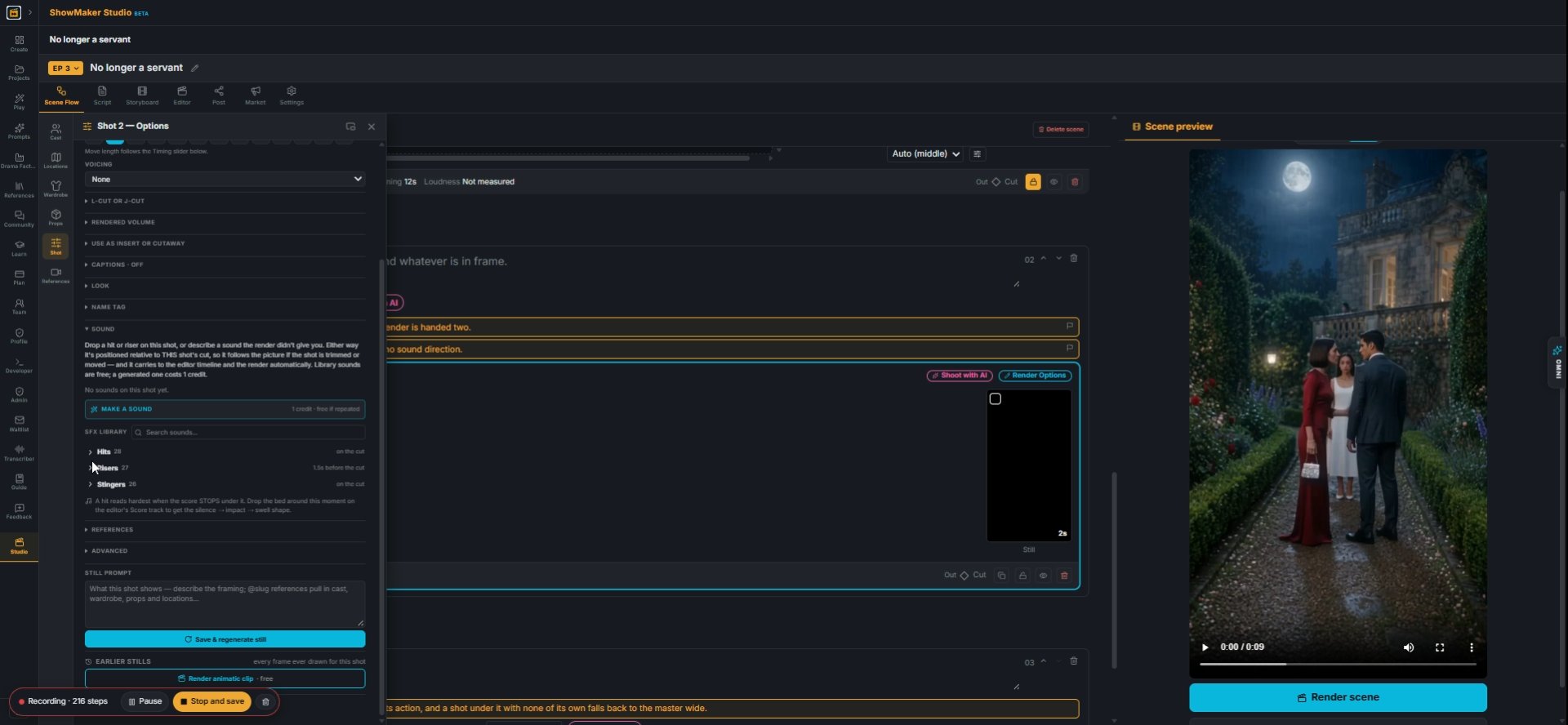The width and height of the screenshot is (1568, 725).
Task: Click the Render scene button
Action: click(1338, 698)
